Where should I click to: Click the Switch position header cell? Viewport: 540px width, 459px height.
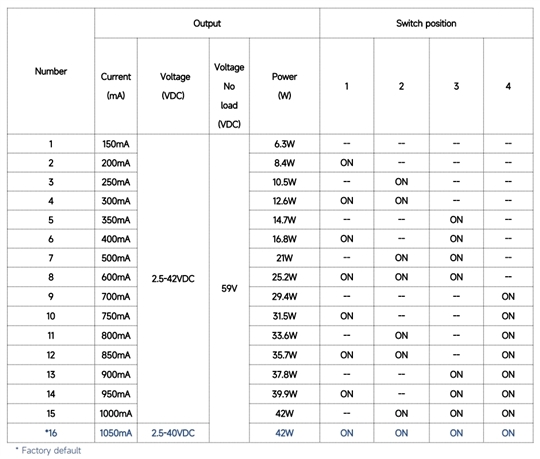[426, 23]
